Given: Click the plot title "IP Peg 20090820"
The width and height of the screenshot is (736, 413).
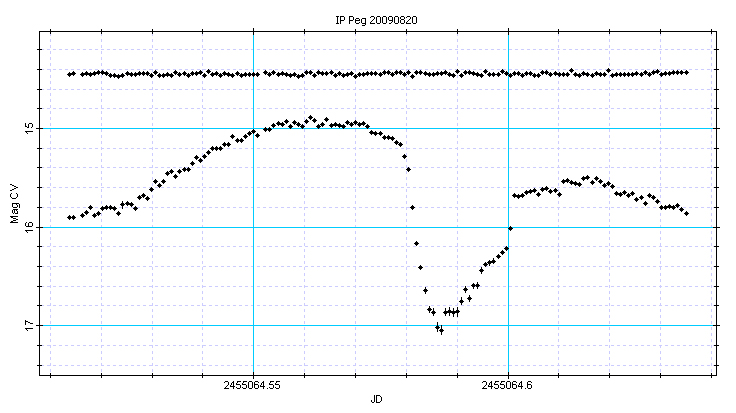Looking at the screenshot, I should pyautogui.click(x=376, y=20).
